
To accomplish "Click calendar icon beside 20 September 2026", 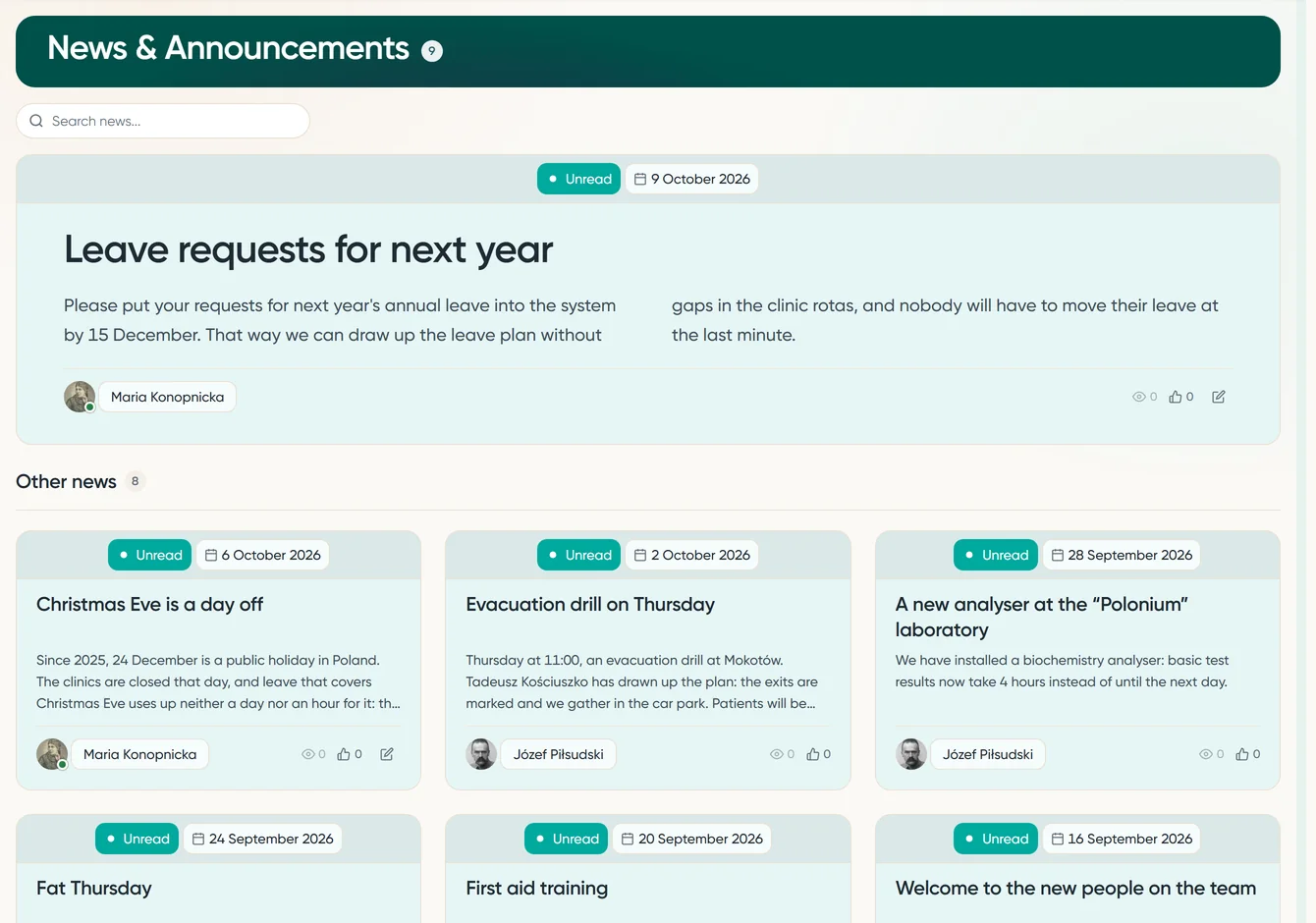I will [628, 839].
